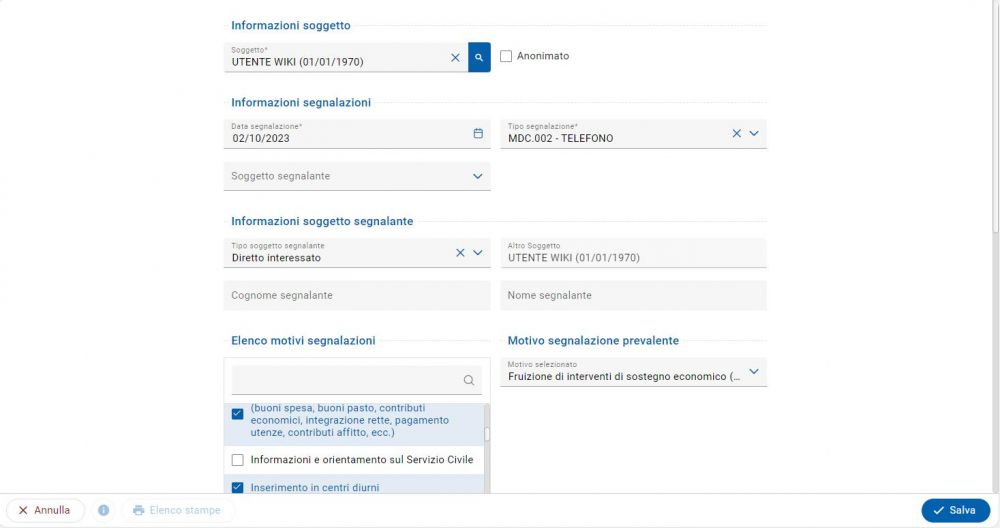Check Informazioni e orientamento sul Servizio Civile
The image size is (1000, 528).
click(x=237, y=460)
